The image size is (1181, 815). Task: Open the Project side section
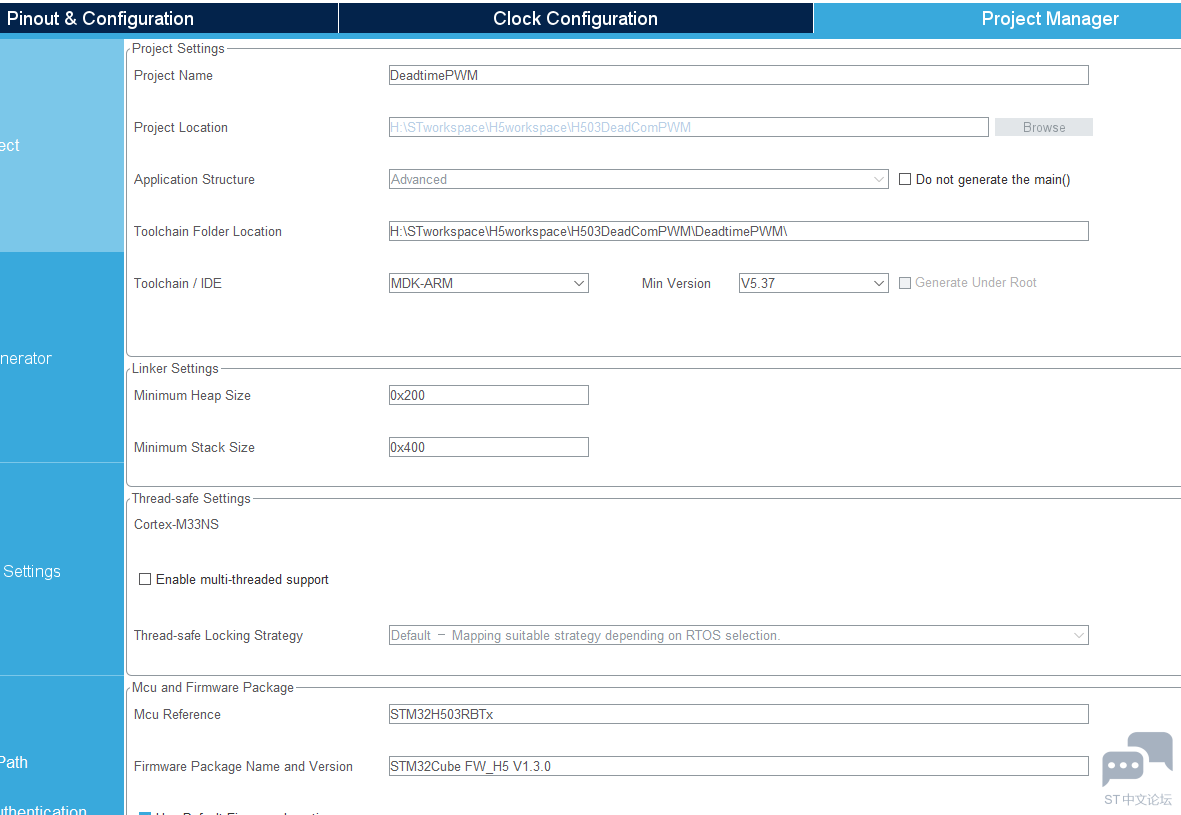62,145
